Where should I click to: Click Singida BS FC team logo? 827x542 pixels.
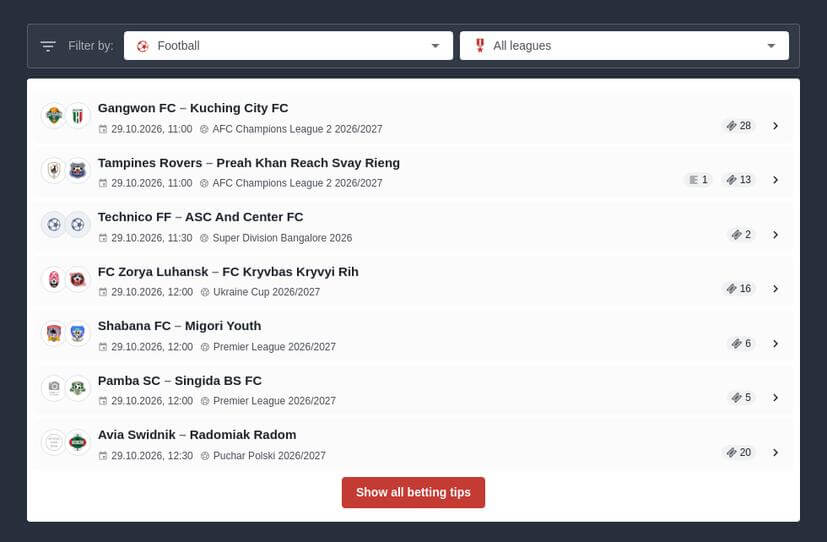(78, 388)
